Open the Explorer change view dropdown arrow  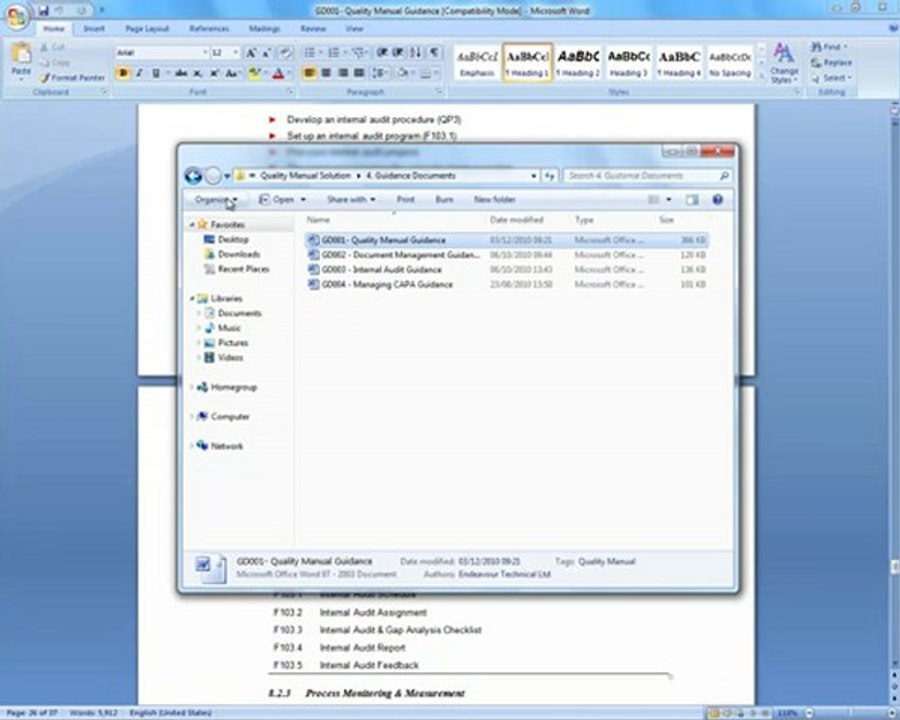pyautogui.click(x=669, y=199)
